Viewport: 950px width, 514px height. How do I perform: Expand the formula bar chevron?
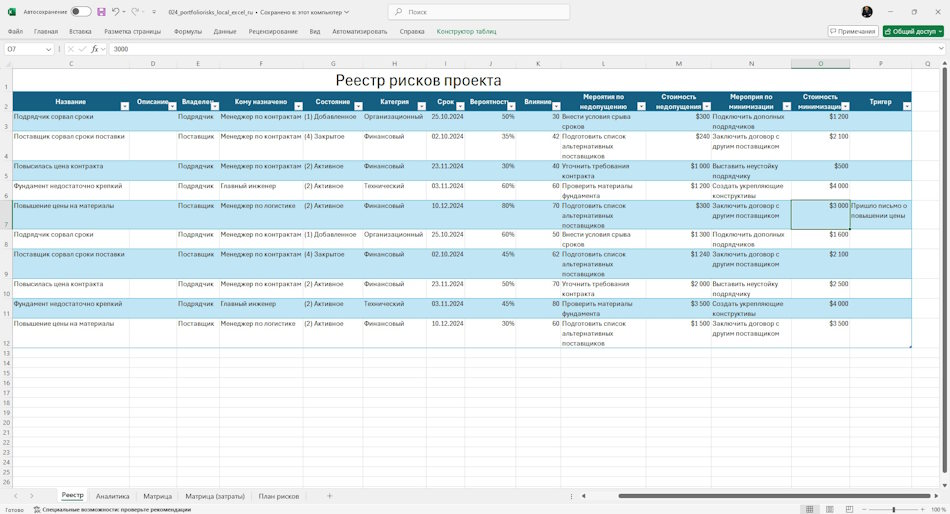(941, 49)
